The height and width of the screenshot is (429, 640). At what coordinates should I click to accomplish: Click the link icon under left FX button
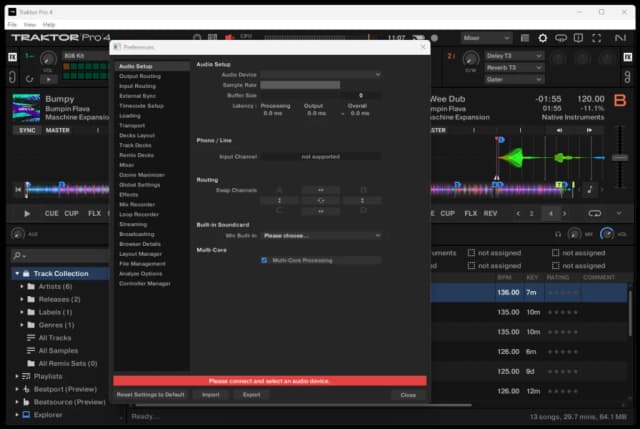click(x=12, y=77)
